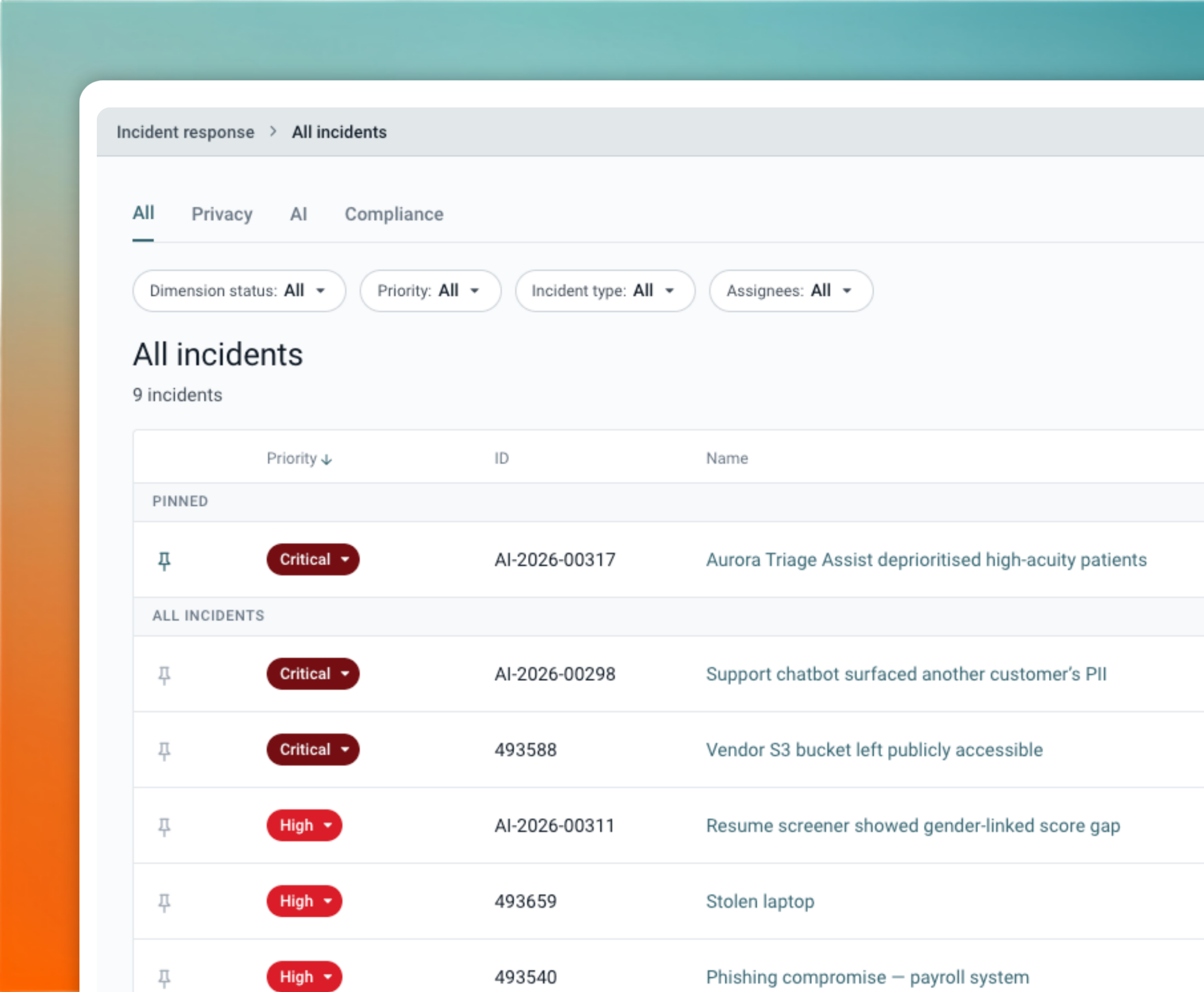Image resolution: width=1204 pixels, height=992 pixels.
Task: Change priority of incident AI-2026-00298
Action: point(313,674)
